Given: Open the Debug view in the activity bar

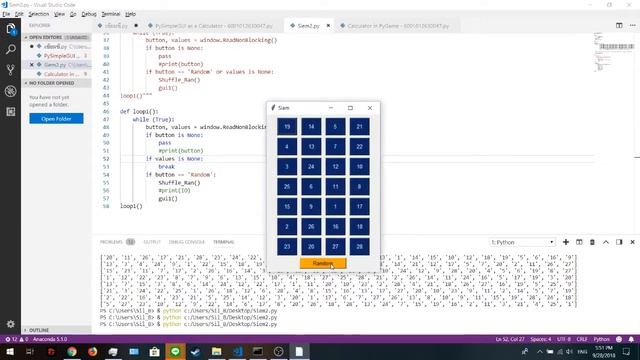Looking at the screenshot, I should [x=11, y=91].
